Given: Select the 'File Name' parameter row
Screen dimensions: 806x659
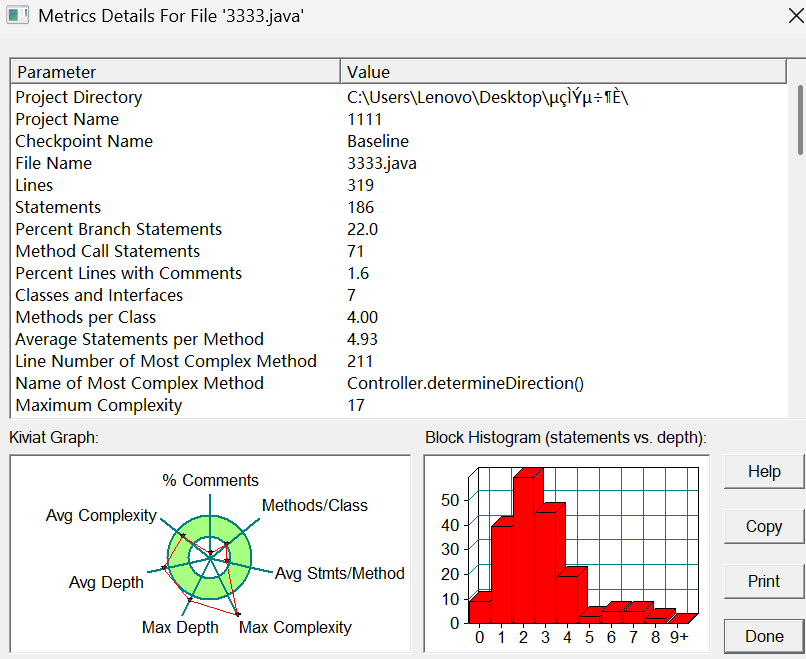Looking at the screenshot, I should click(399, 163).
